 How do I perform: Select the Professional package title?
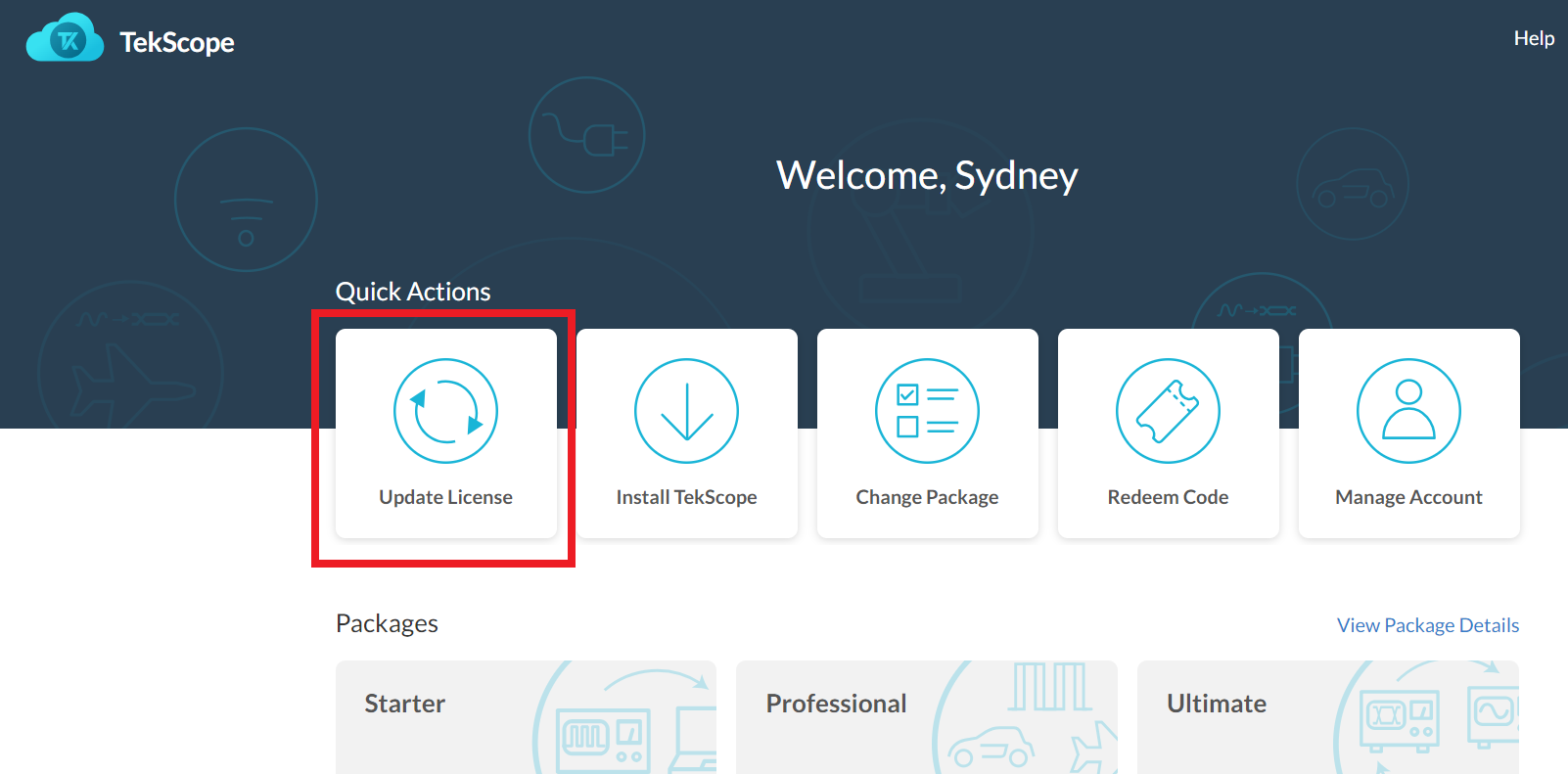(836, 704)
